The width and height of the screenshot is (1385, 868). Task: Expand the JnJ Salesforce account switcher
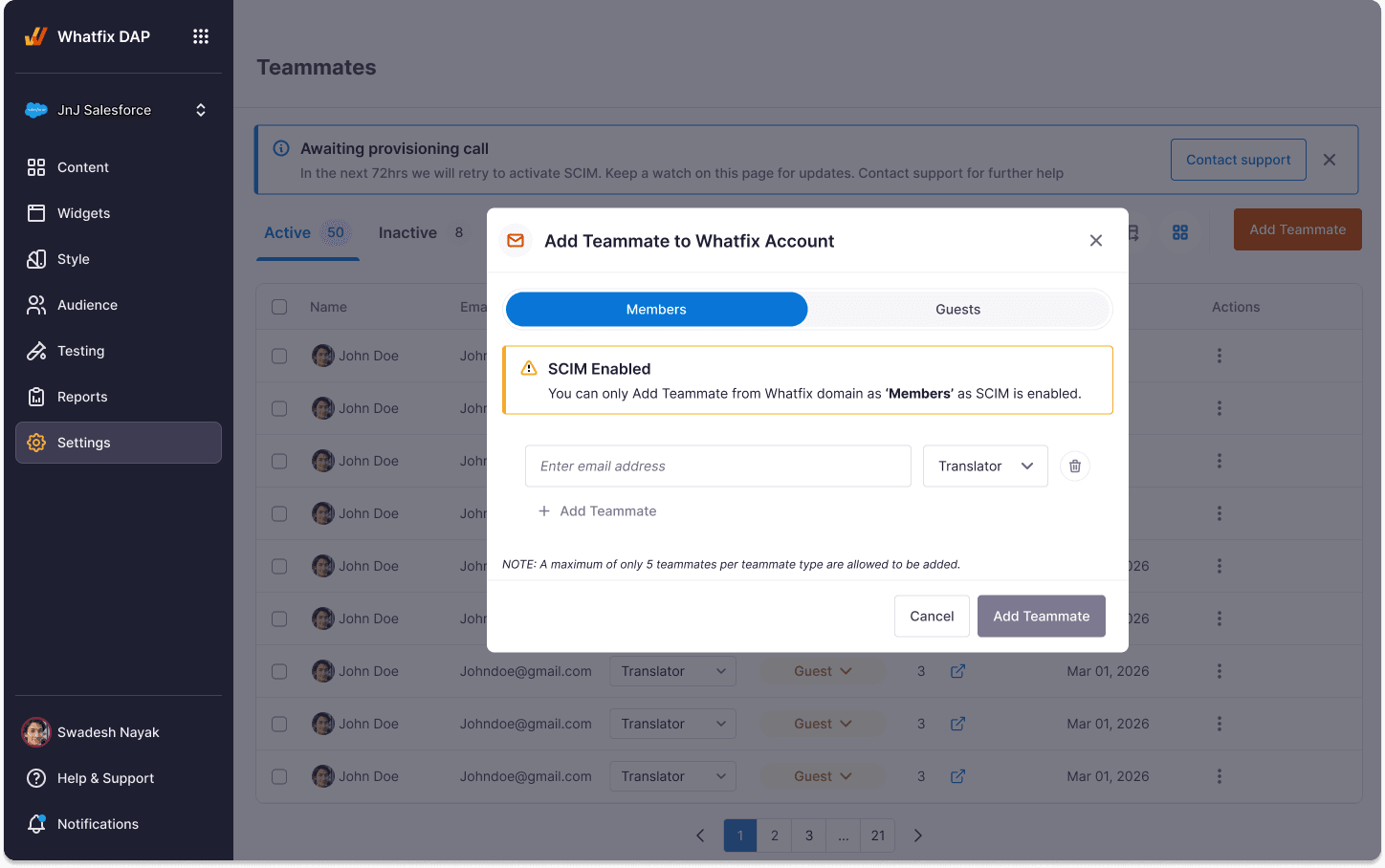tap(201, 110)
